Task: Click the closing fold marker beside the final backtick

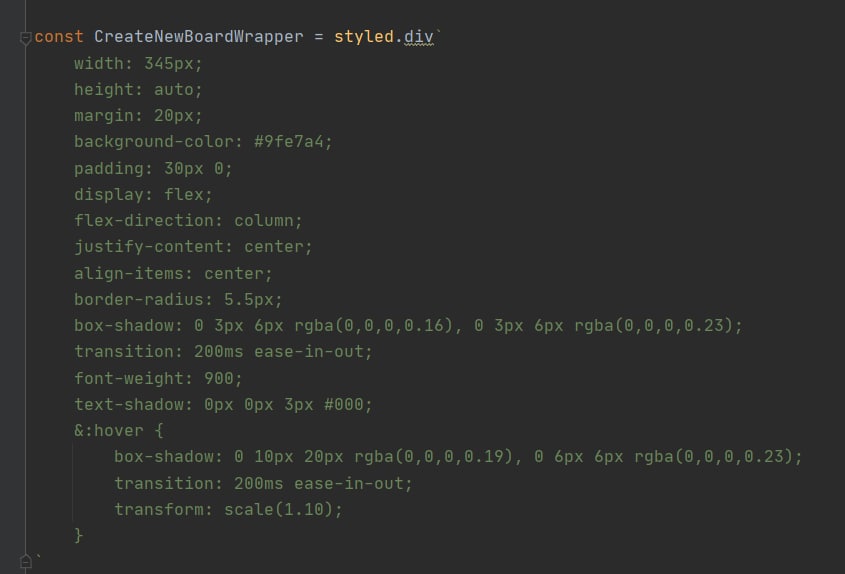Action: coord(25,561)
